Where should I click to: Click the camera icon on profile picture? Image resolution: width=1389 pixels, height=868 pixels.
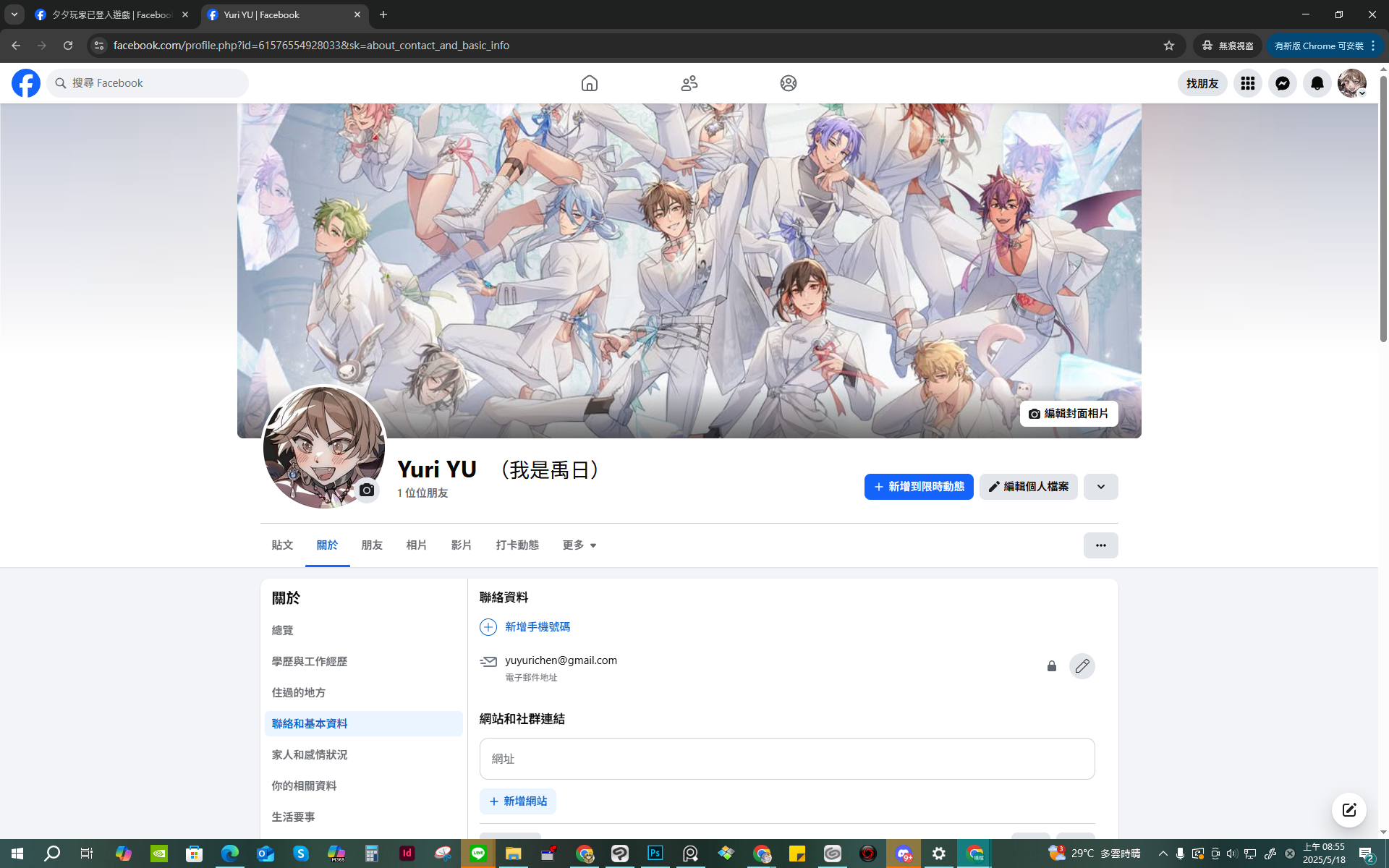(x=367, y=490)
